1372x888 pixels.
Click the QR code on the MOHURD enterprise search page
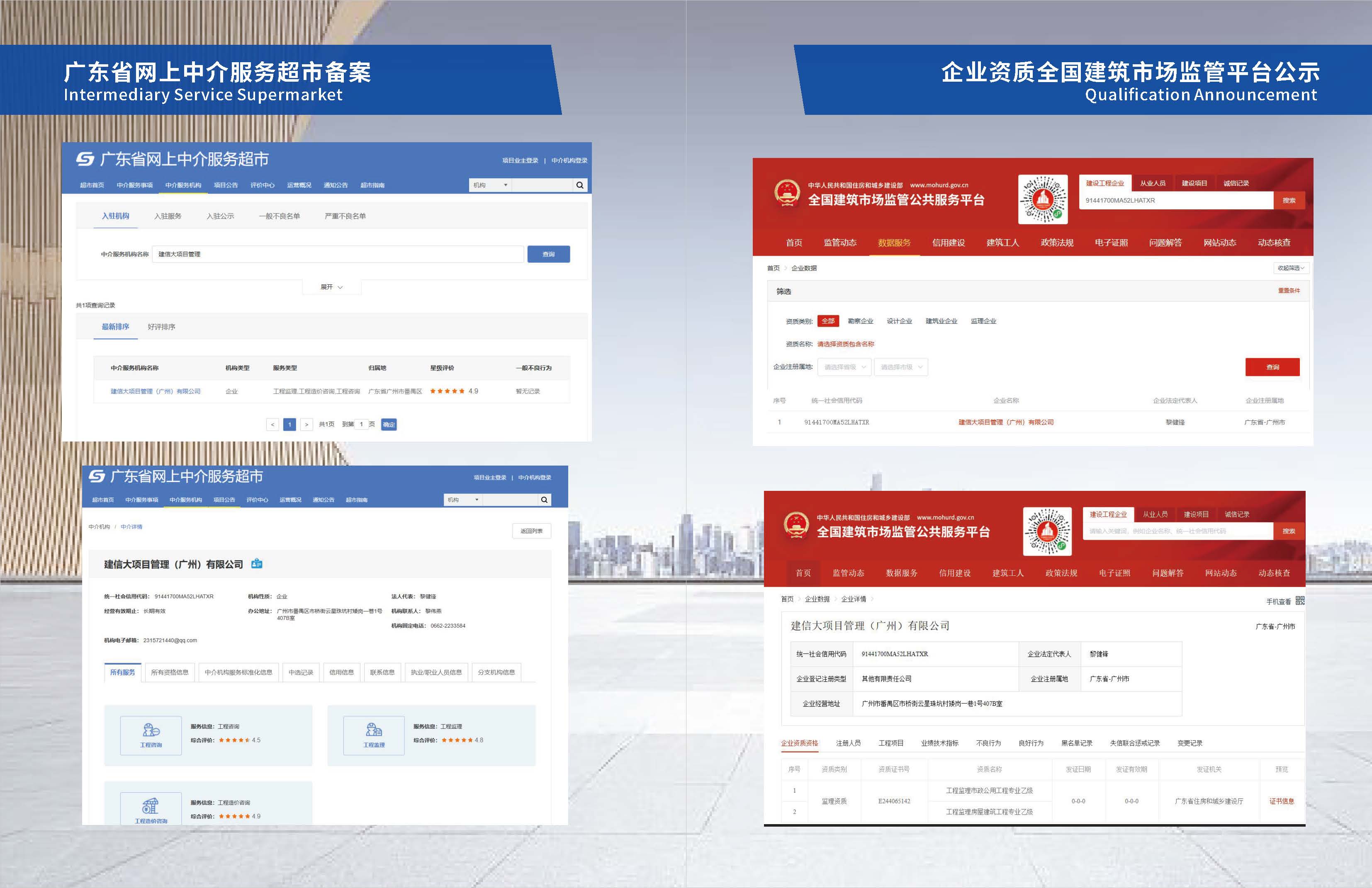(x=1043, y=199)
